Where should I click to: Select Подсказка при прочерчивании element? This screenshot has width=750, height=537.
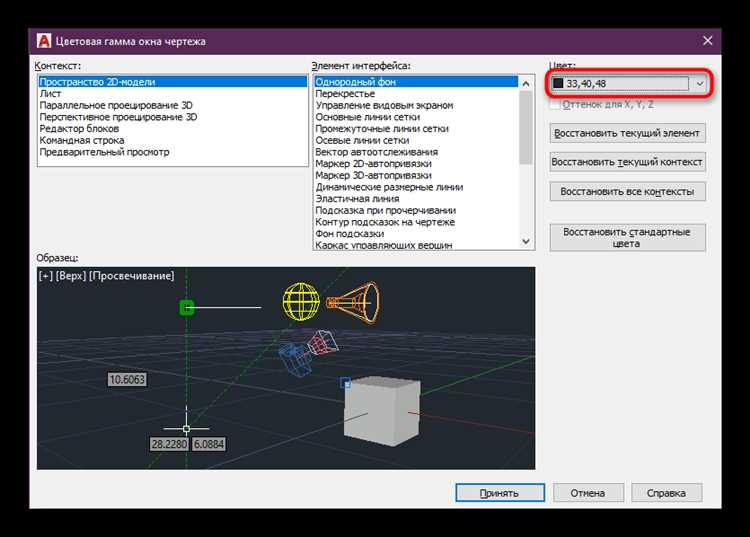pyautogui.click(x=416, y=210)
